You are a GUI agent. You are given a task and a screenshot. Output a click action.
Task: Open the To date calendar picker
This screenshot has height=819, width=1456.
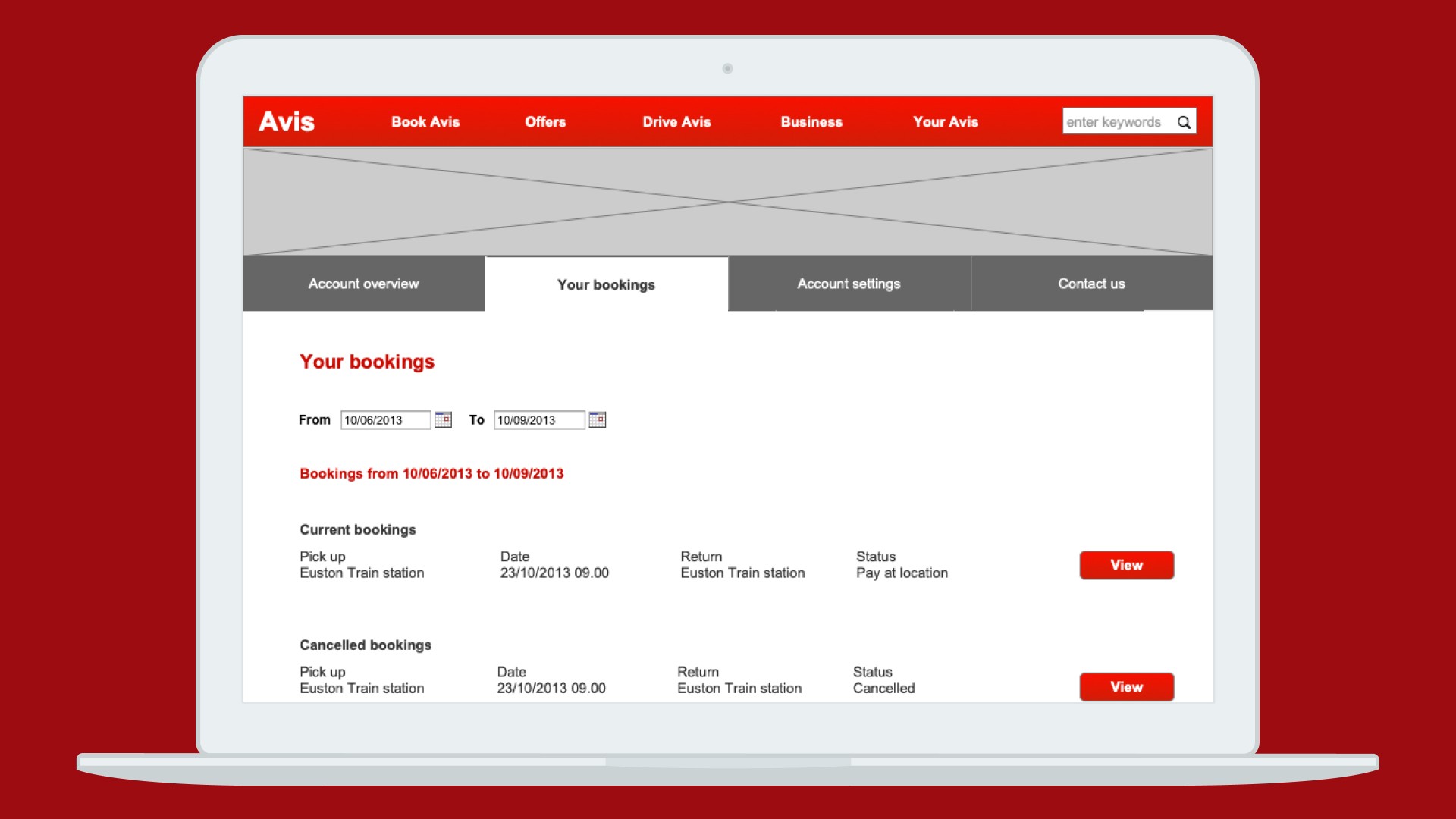coord(597,419)
